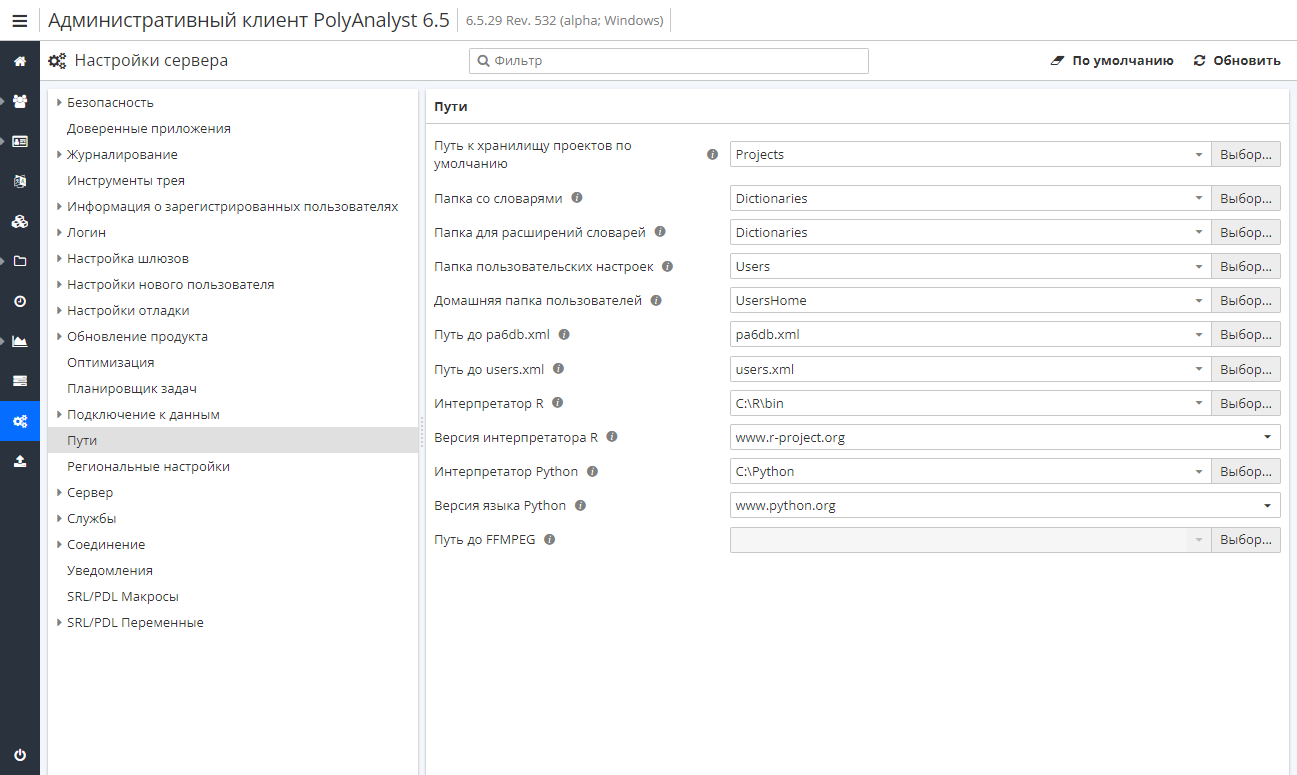
Task: Open the Projects path dropdown arrow
Action: pyautogui.click(x=1199, y=155)
